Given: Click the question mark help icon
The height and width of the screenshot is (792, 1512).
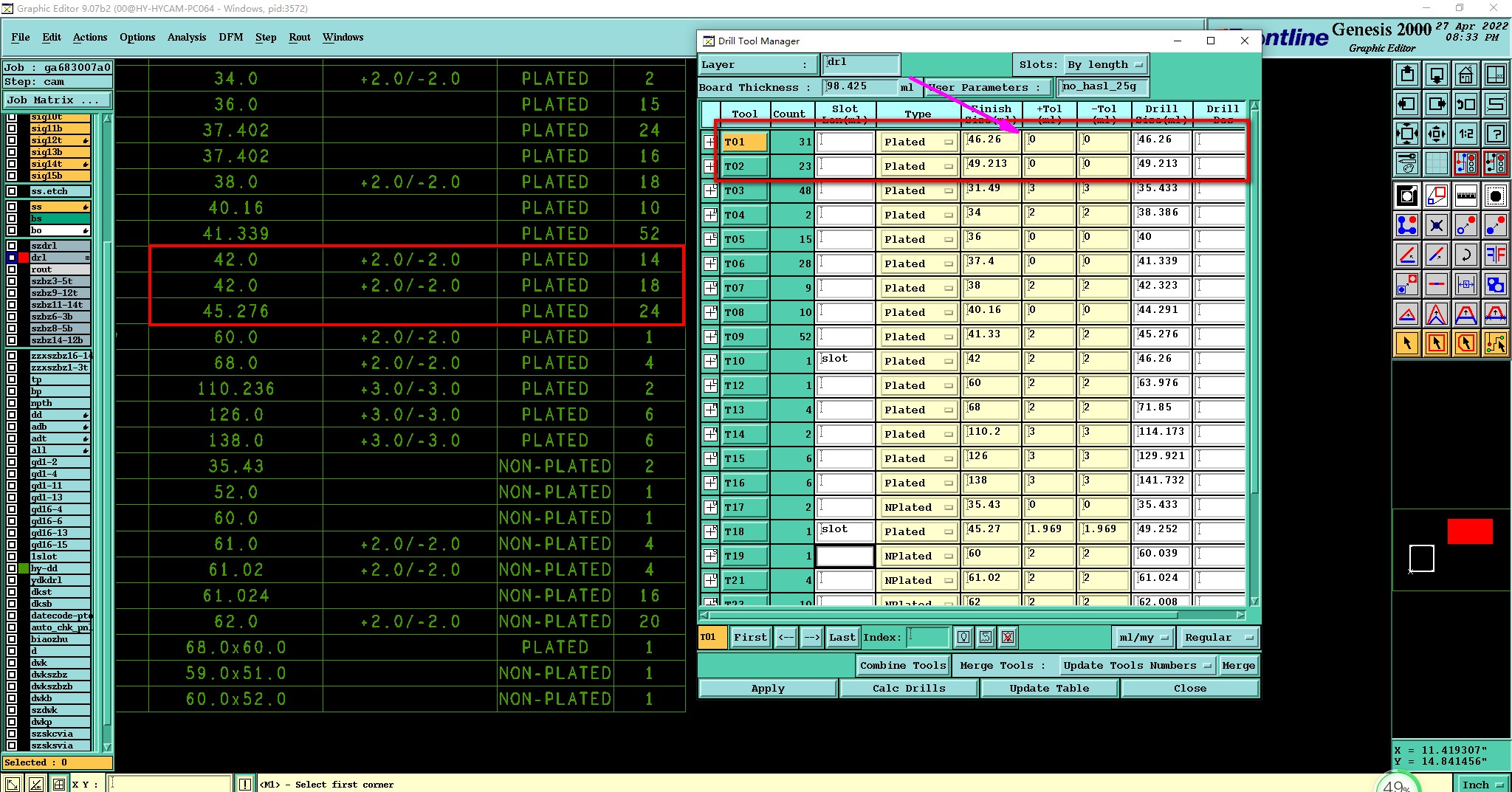Looking at the screenshot, I should tap(1495, 134).
